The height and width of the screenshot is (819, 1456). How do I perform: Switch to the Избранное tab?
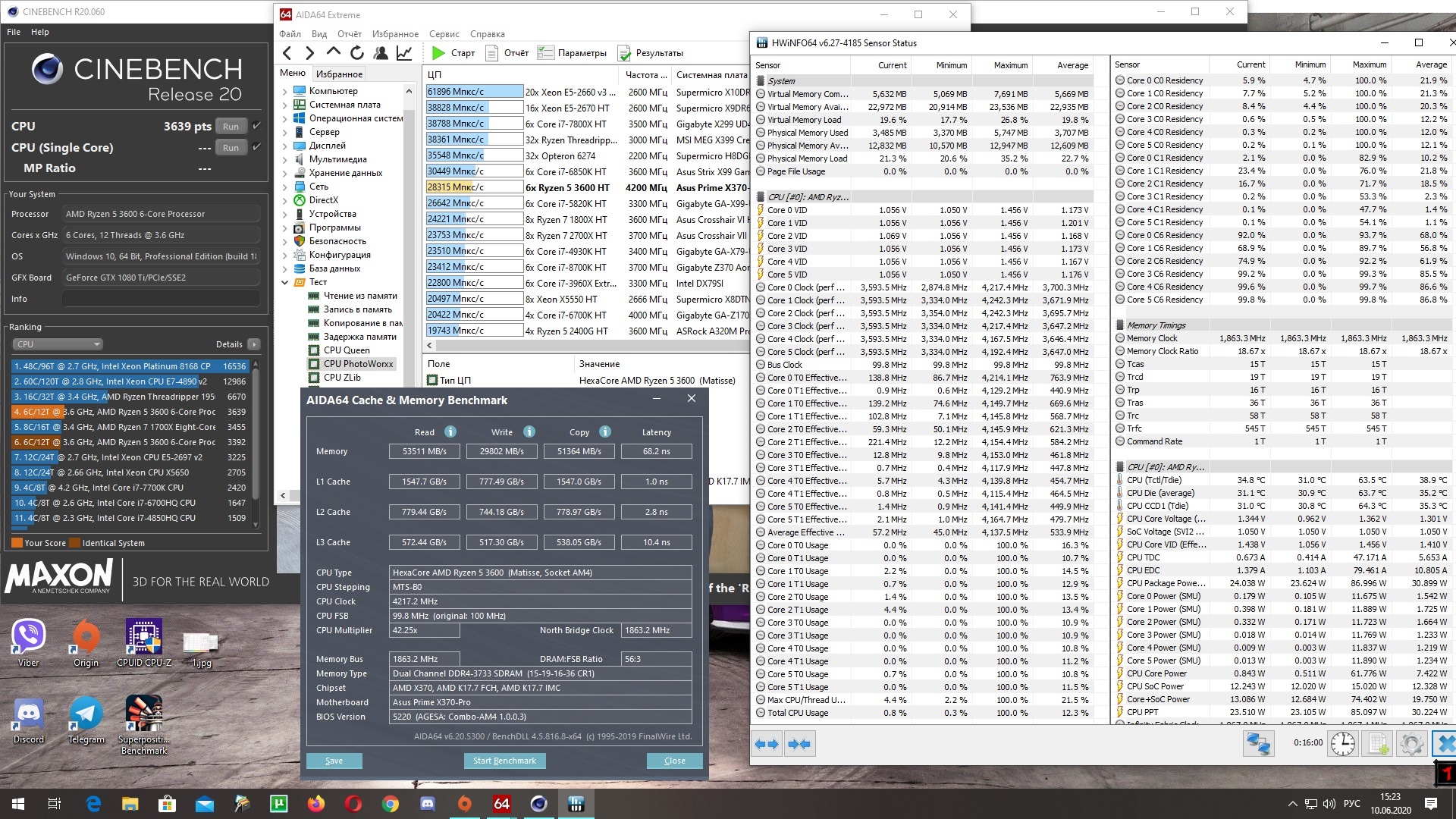tap(339, 74)
